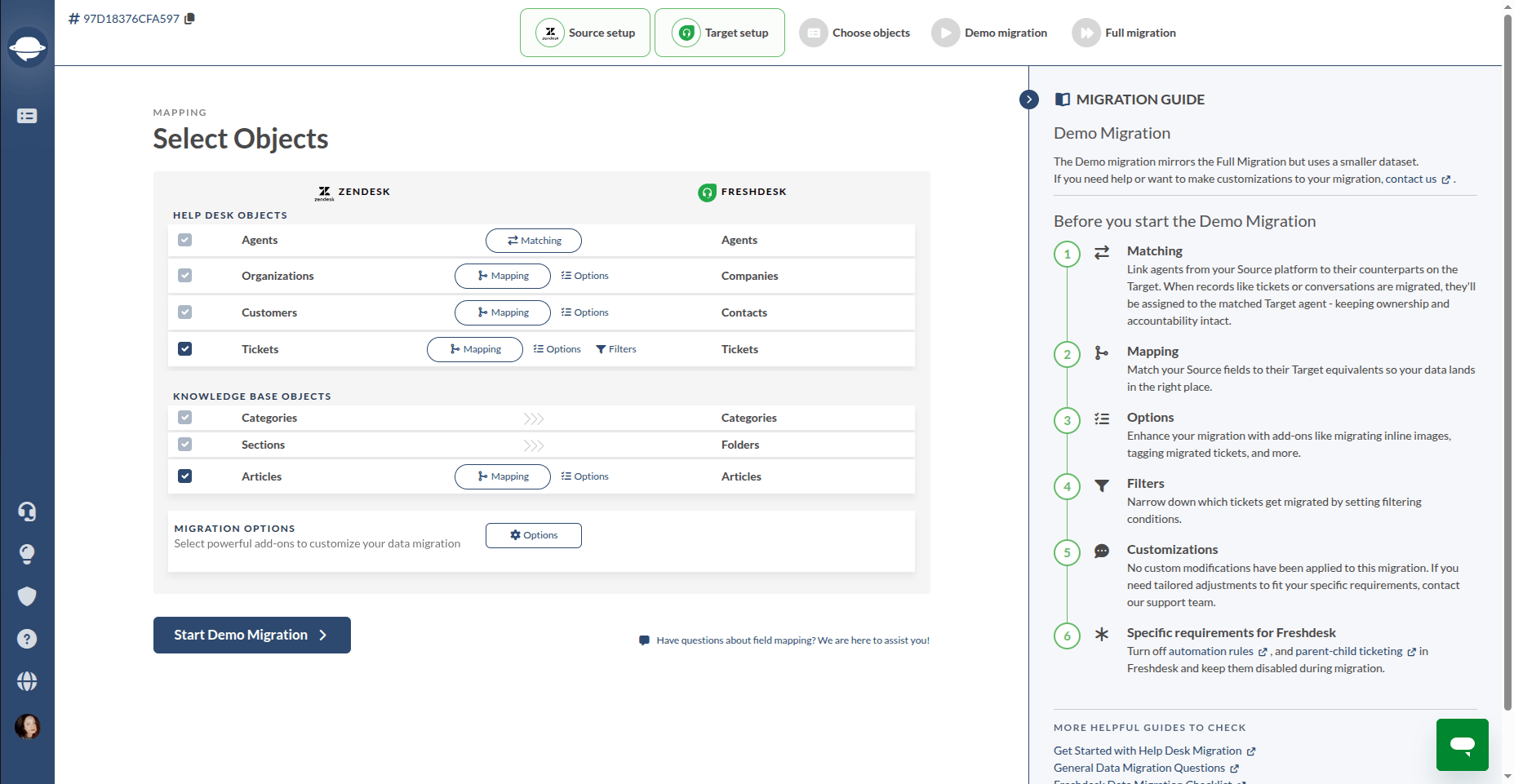Image resolution: width=1514 pixels, height=784 pixels.
Task: Open the 'contact us' link in guide
Action: pyautogui.click(x=1418, y=179)
